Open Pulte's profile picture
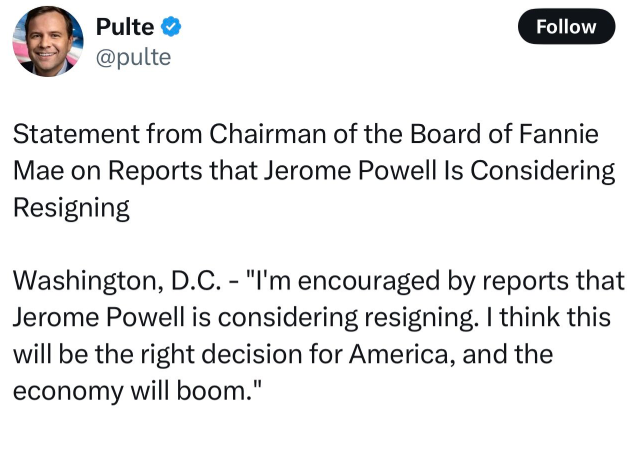 point(46,41)
